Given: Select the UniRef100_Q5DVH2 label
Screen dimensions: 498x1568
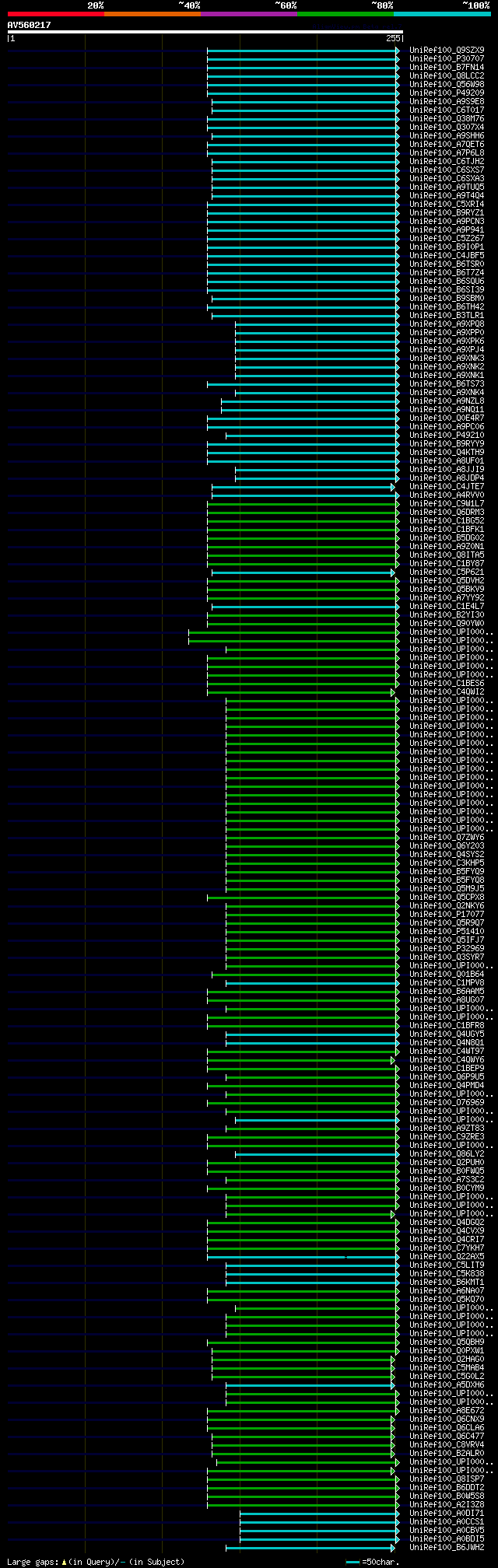Looking at the screenshot, I should pos(447,580).
